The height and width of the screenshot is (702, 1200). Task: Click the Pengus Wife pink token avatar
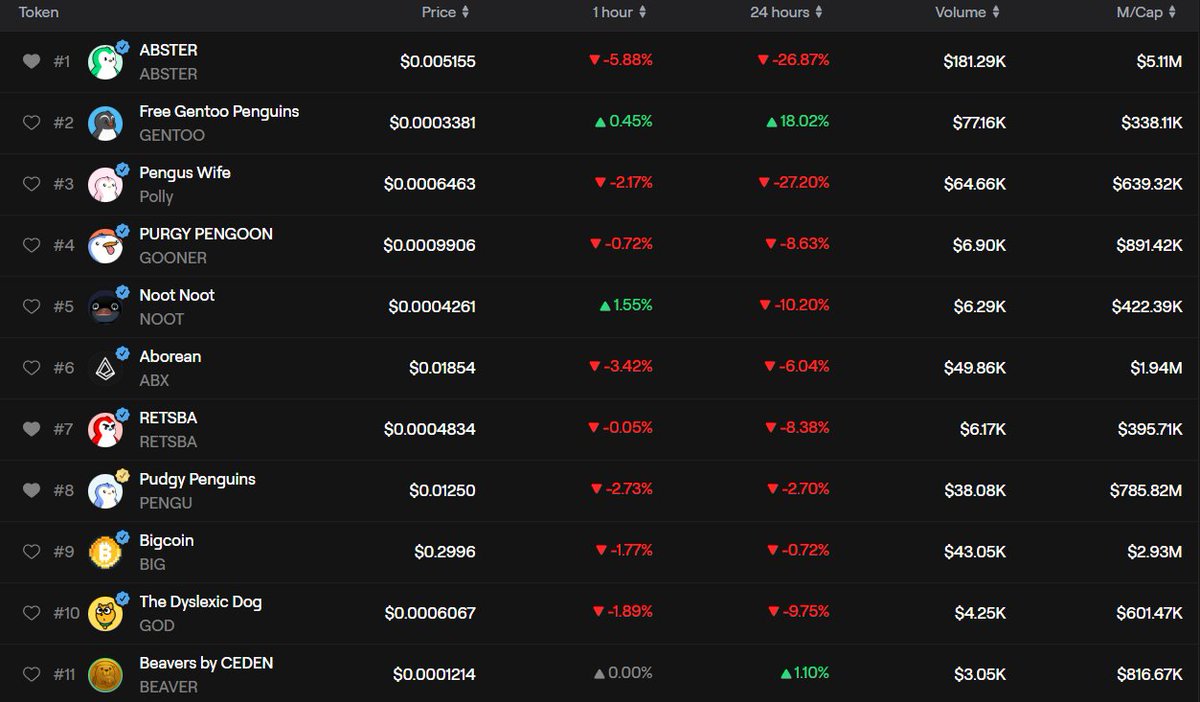coord(105,184)
